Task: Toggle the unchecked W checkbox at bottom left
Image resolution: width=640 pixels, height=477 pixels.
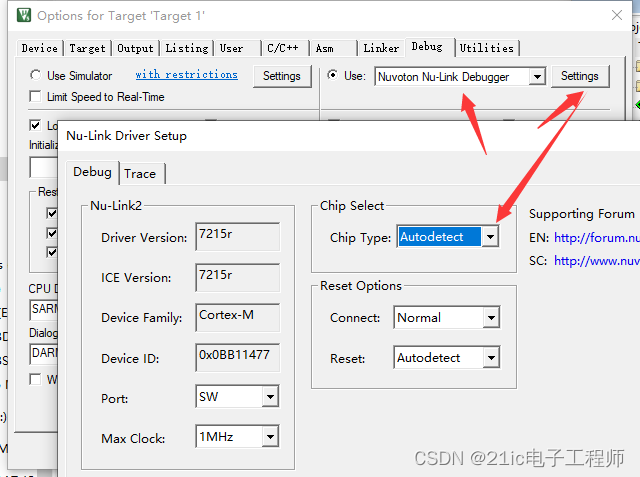Action: [x=36, y=379]
